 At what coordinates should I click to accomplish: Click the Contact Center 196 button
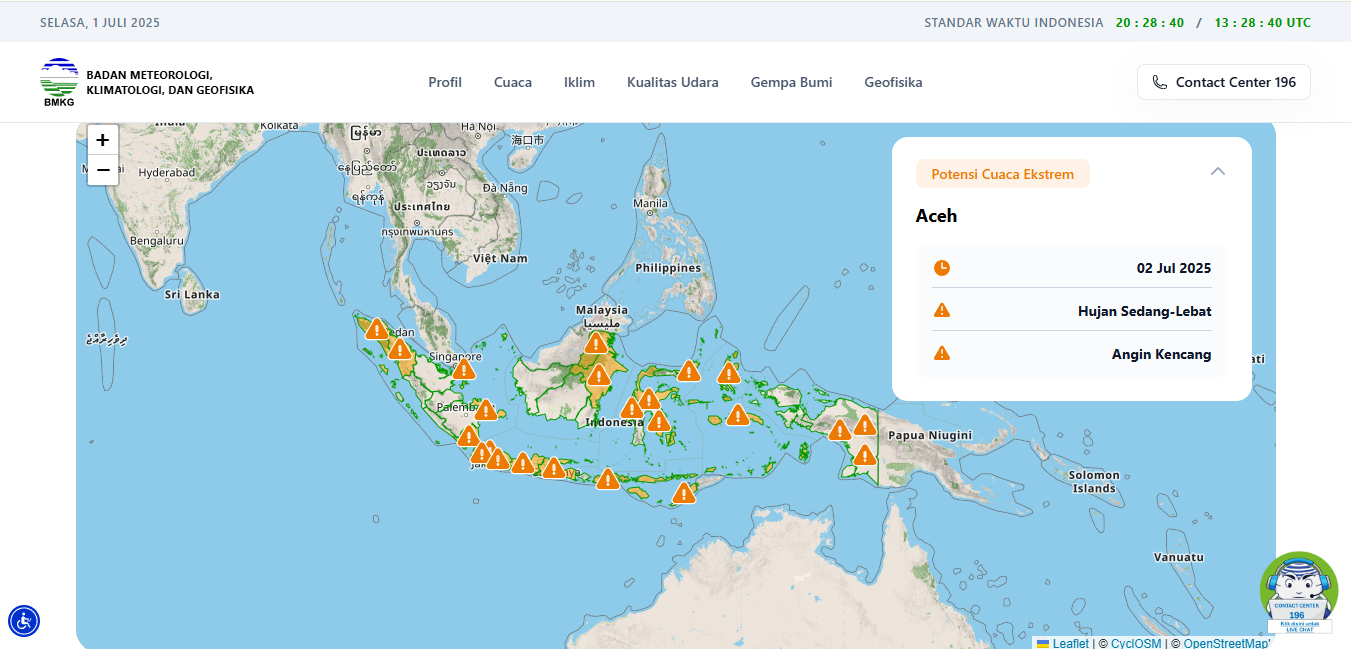pyautogui.click(x=1223, y=82)
